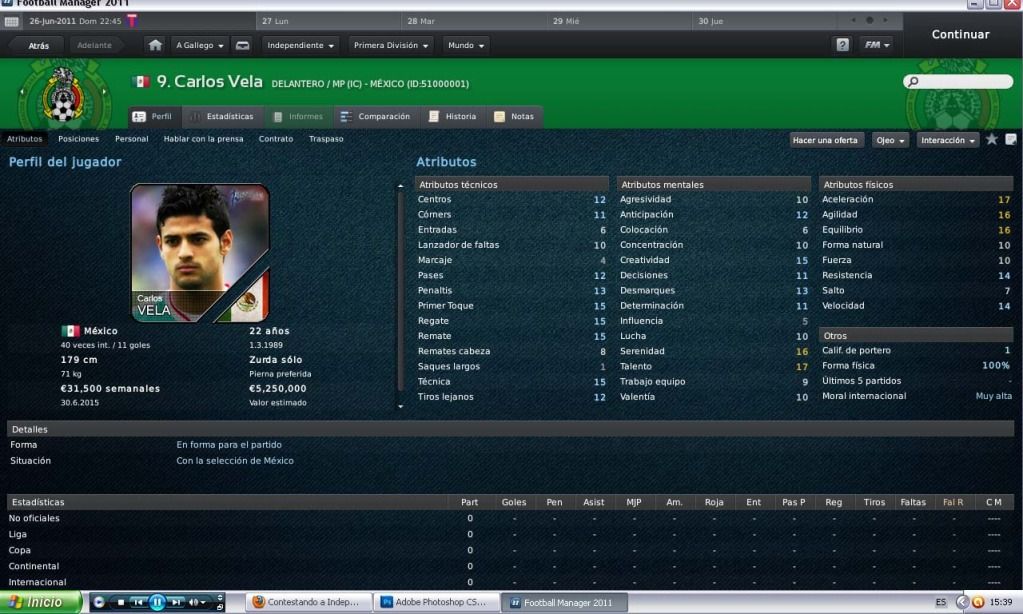Select the 28 Mar calendar day
The image size is (1023, 614).
475,21
